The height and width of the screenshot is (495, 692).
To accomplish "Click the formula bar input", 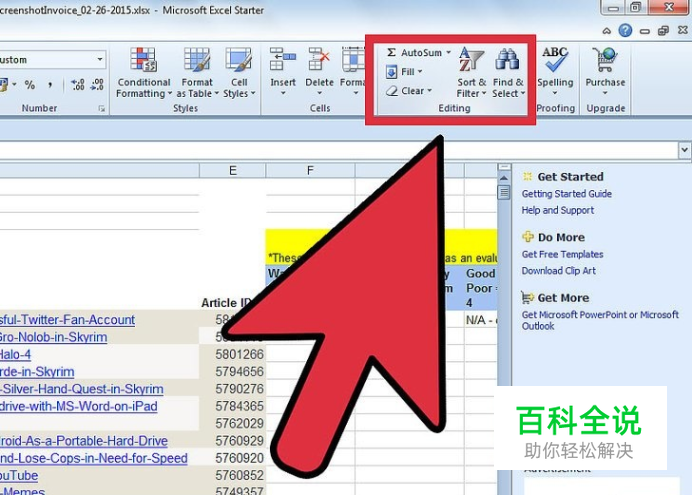I will pyautogui.click(x=338, y=150).
